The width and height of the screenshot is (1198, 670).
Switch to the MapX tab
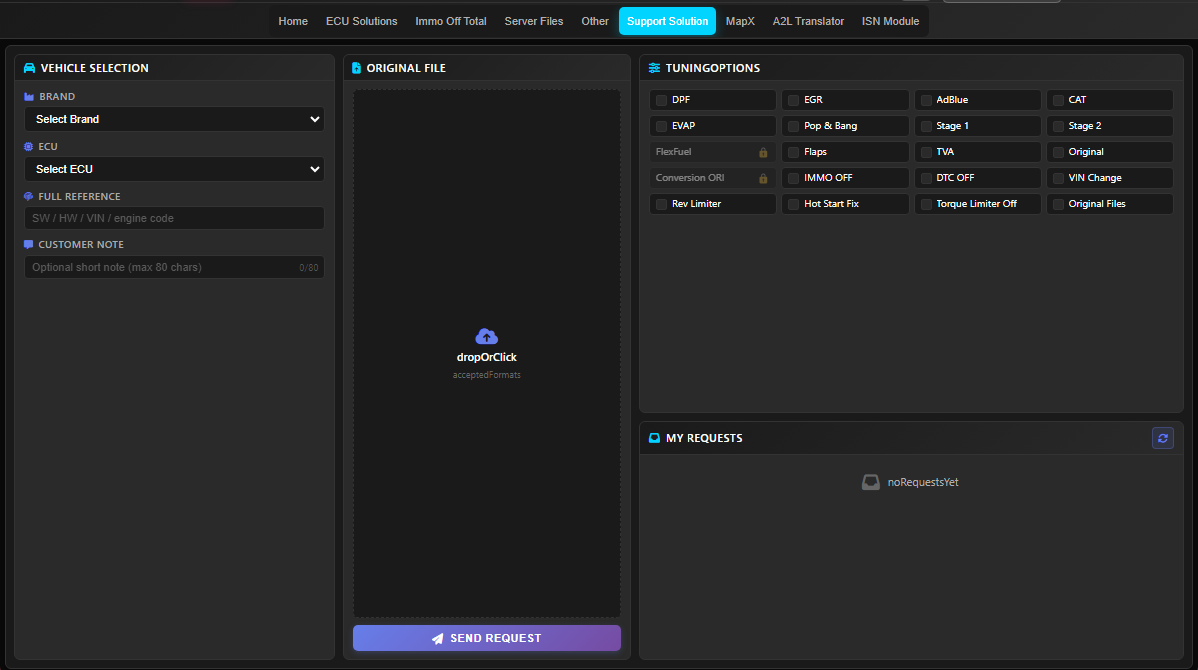[740, 21]
